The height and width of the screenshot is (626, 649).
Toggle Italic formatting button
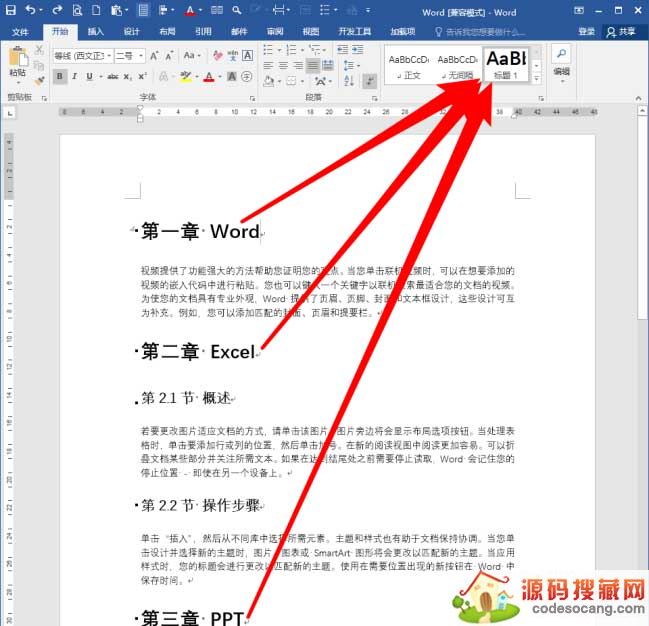click(x=75, y=77)
